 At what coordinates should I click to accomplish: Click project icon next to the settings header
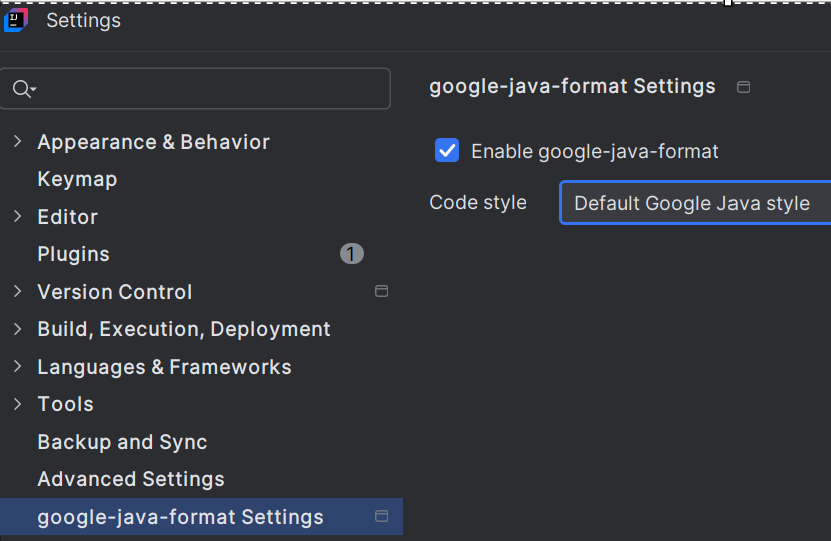coord(743,87)
